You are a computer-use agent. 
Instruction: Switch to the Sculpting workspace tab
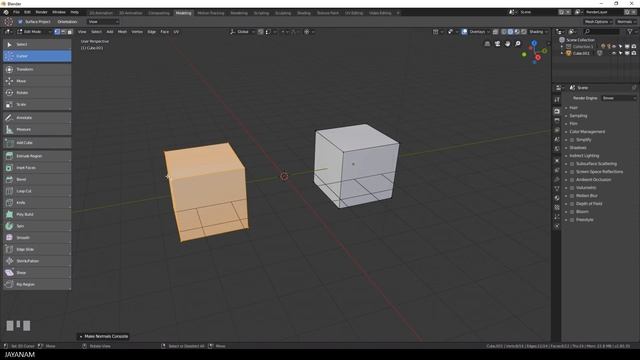coord(283,13)
